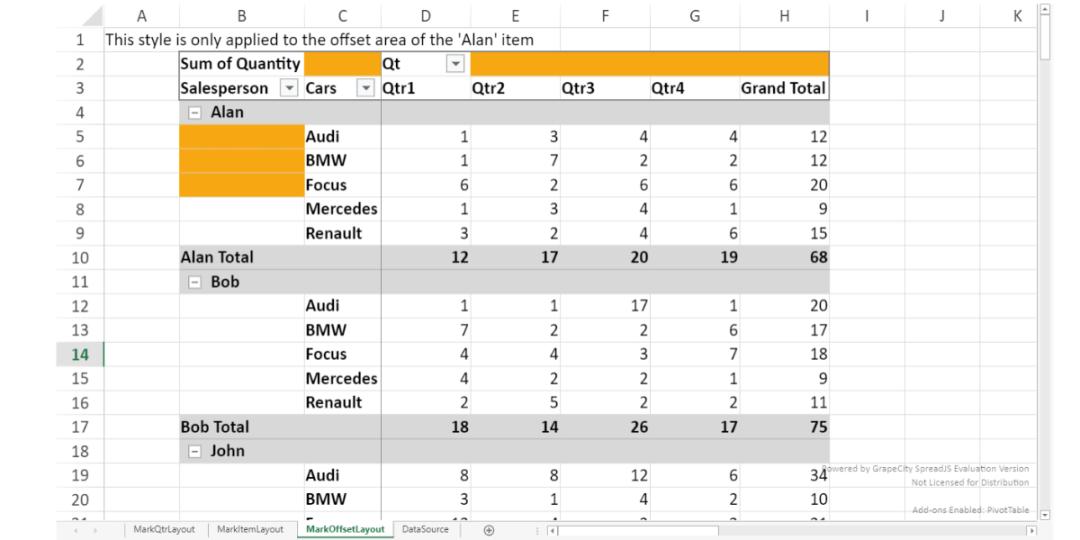The height and width of the screenshot is (540, 1080).
Task: Click the 'Sum of Quantity' cell
Action: pos(241,64)
